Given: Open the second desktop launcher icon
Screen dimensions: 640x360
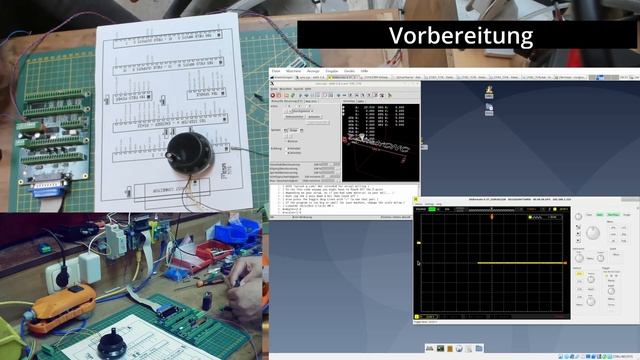Looking at the screenshot, I should (x=489, y=109).
